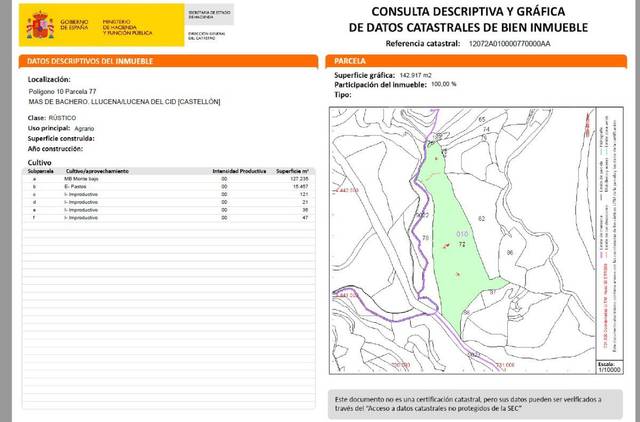Click the '00' intensity in the Pastos row
Image resolution: width=640 pixels, height=422 pixels.
[224, 187]
